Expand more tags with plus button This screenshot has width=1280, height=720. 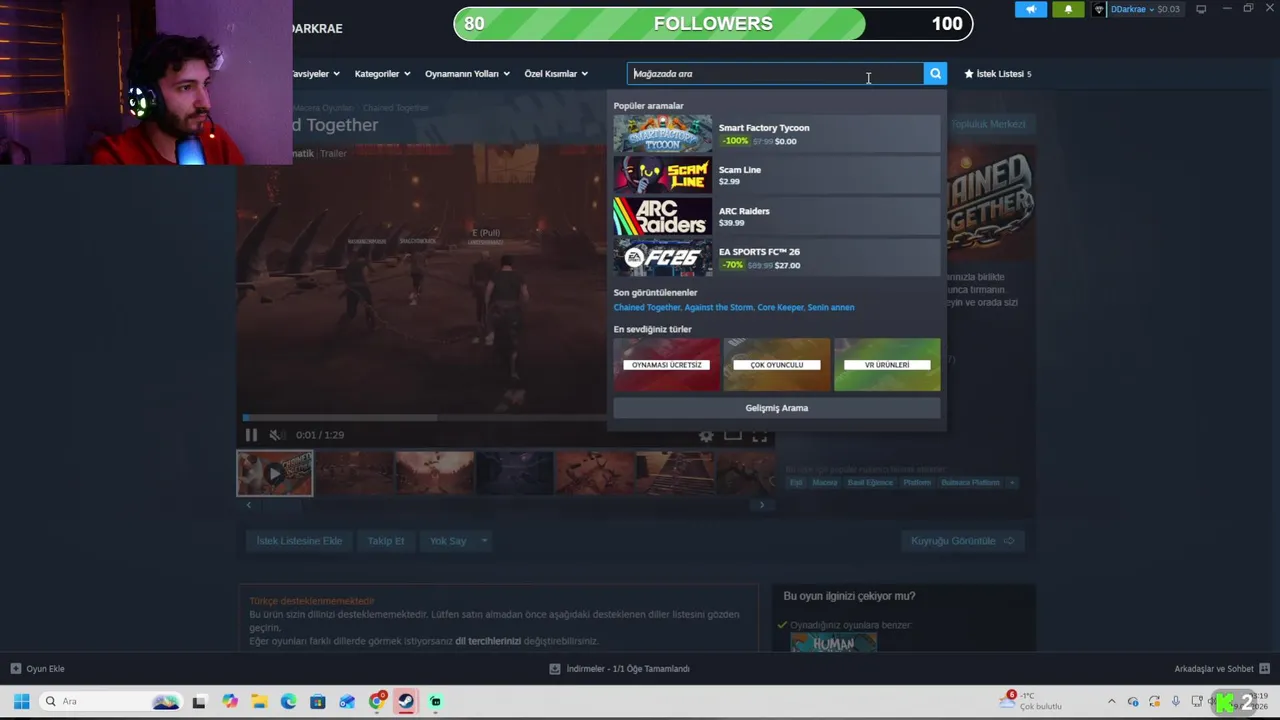click(1012, 483)
